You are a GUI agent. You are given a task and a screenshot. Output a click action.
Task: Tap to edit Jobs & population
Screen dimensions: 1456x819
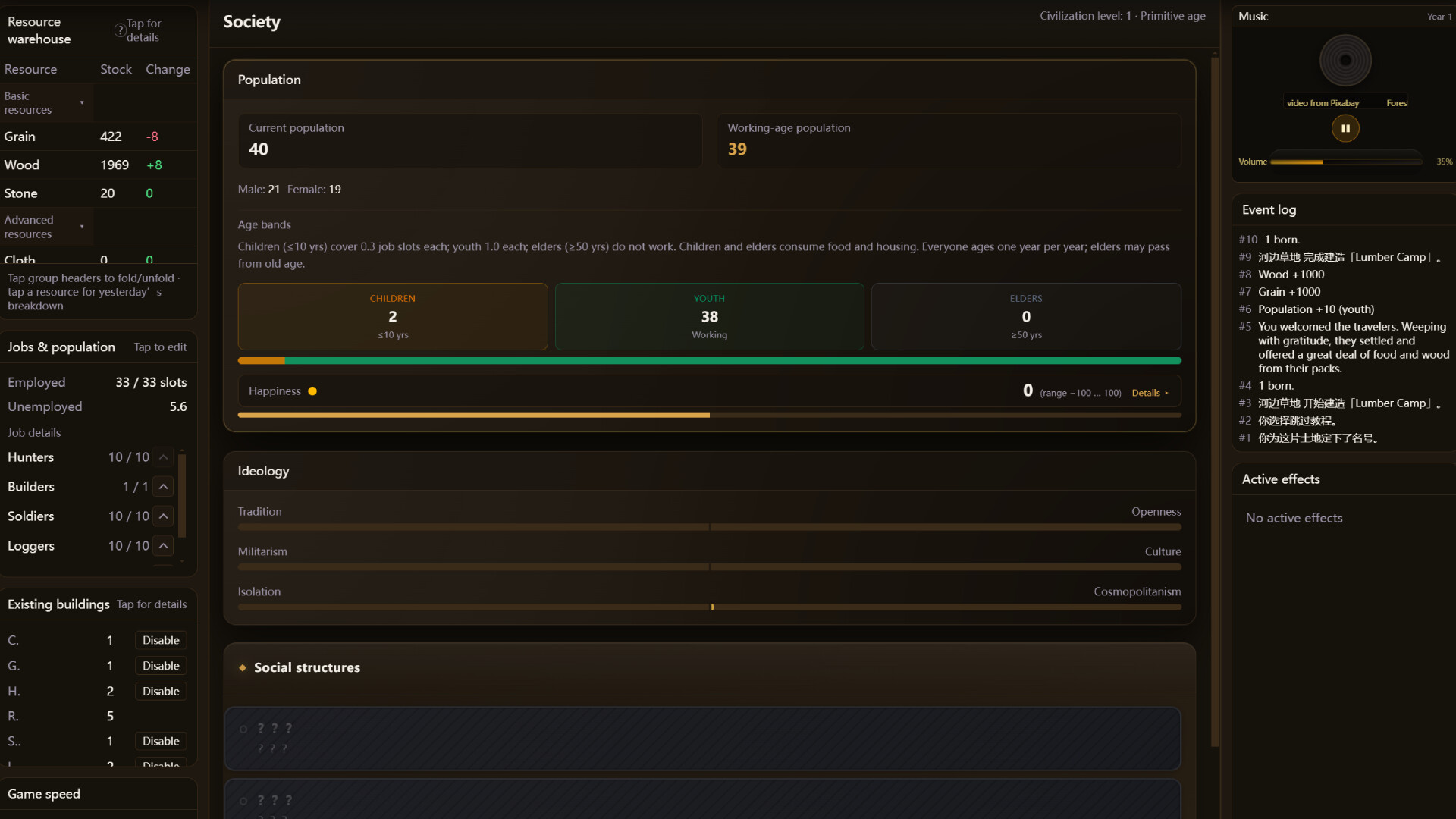coord(160,347)
